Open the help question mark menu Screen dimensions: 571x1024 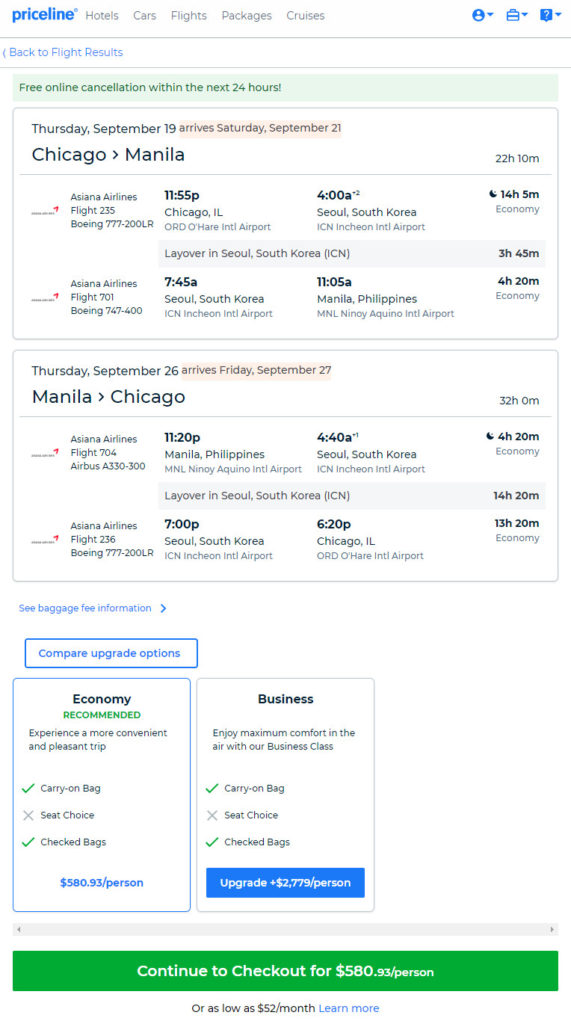[550, 15]
